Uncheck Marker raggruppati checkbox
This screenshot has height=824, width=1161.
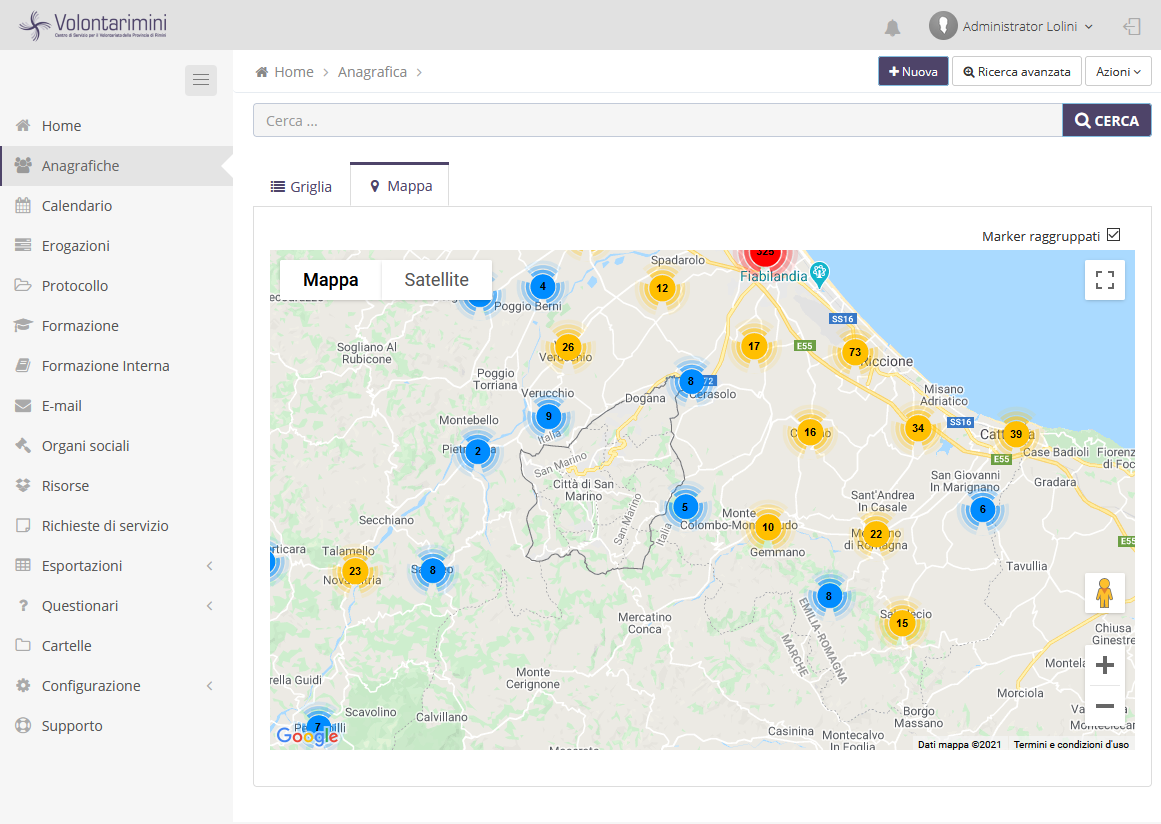(x=1114, y=235)
